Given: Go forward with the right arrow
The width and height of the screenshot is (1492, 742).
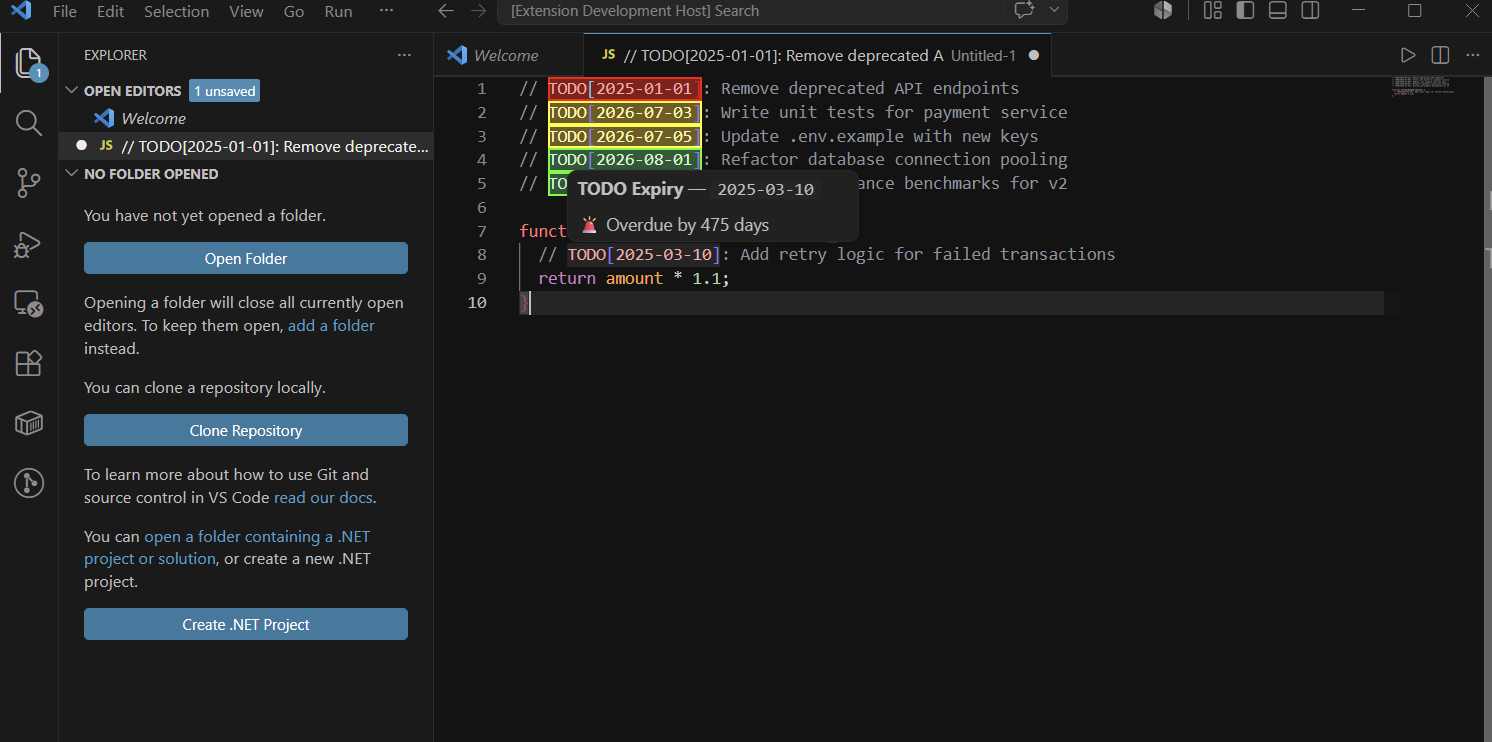Looking at the screenshot, I should (479, 11).
